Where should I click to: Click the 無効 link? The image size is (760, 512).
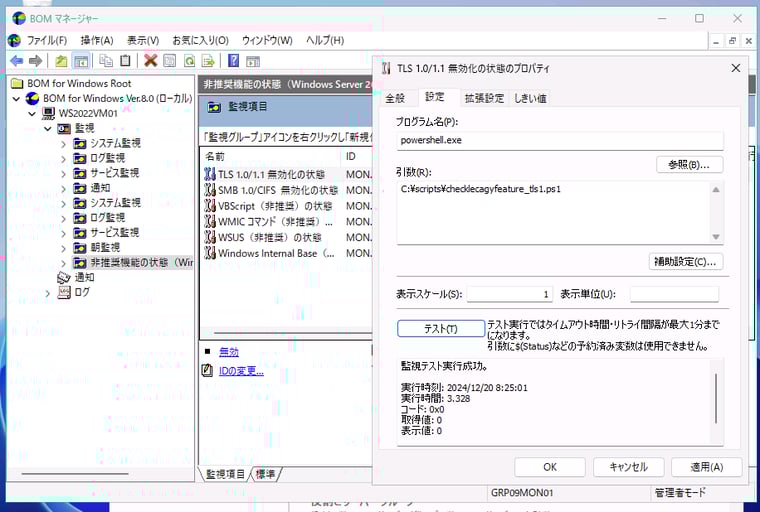click(229, 352)
